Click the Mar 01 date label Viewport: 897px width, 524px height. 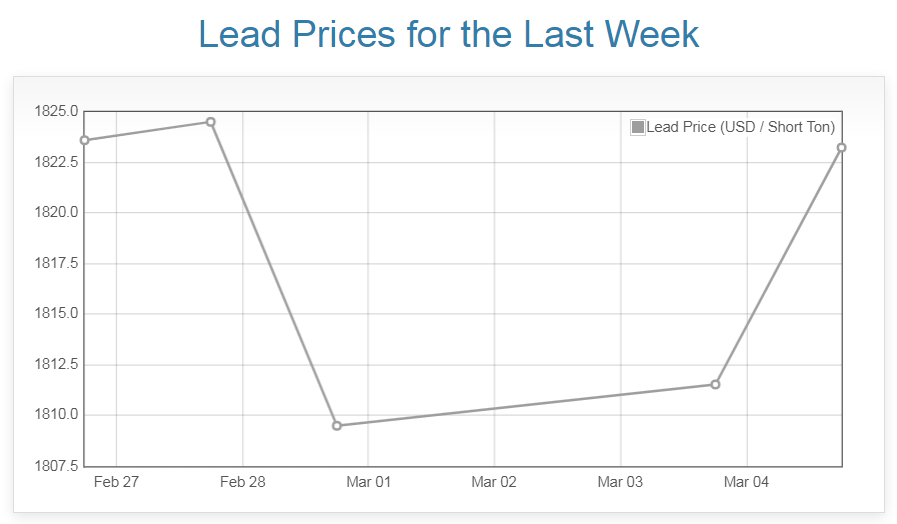(368, 482)
